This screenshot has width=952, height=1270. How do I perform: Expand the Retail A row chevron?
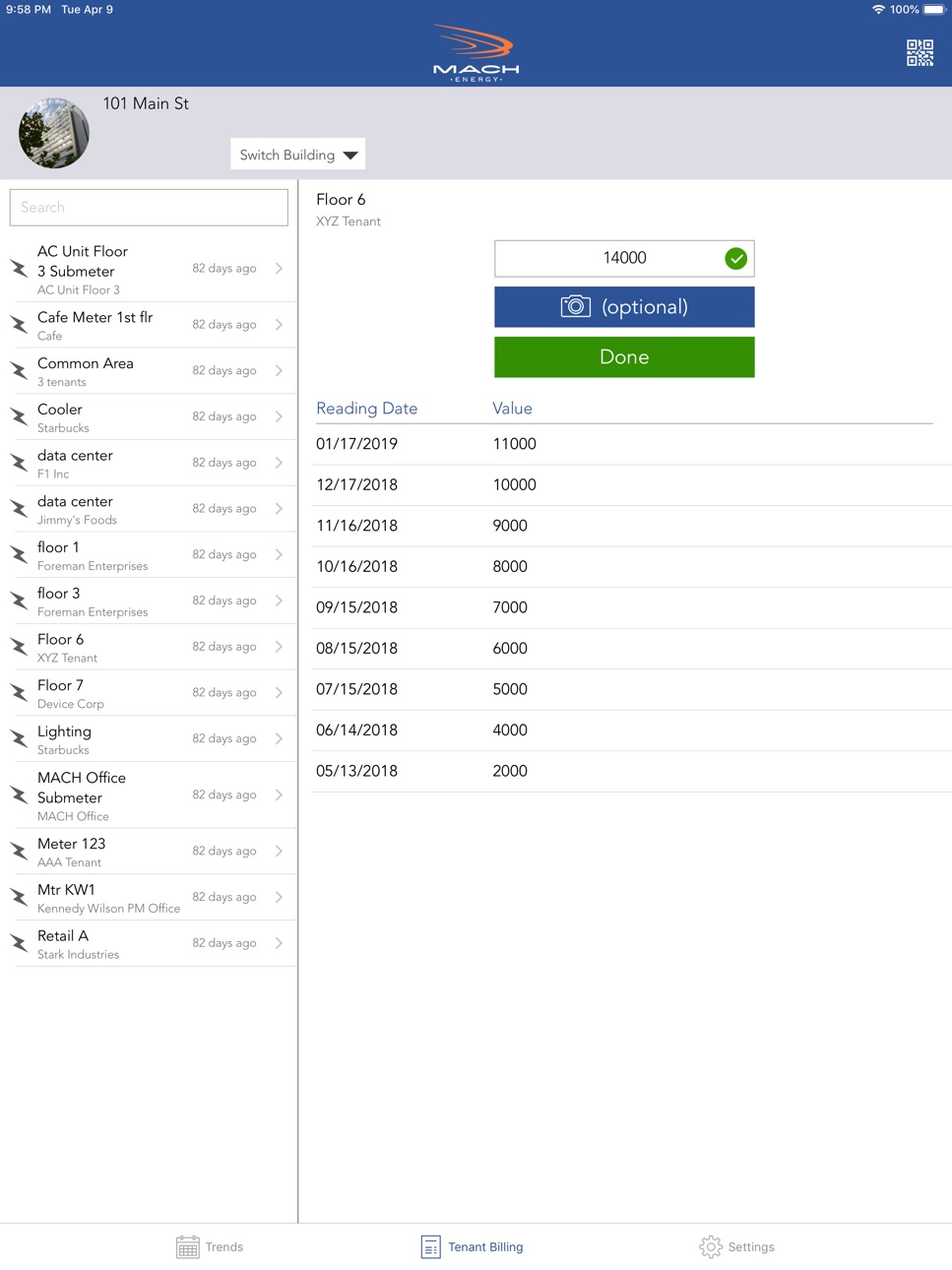click(x=280, y=942)
